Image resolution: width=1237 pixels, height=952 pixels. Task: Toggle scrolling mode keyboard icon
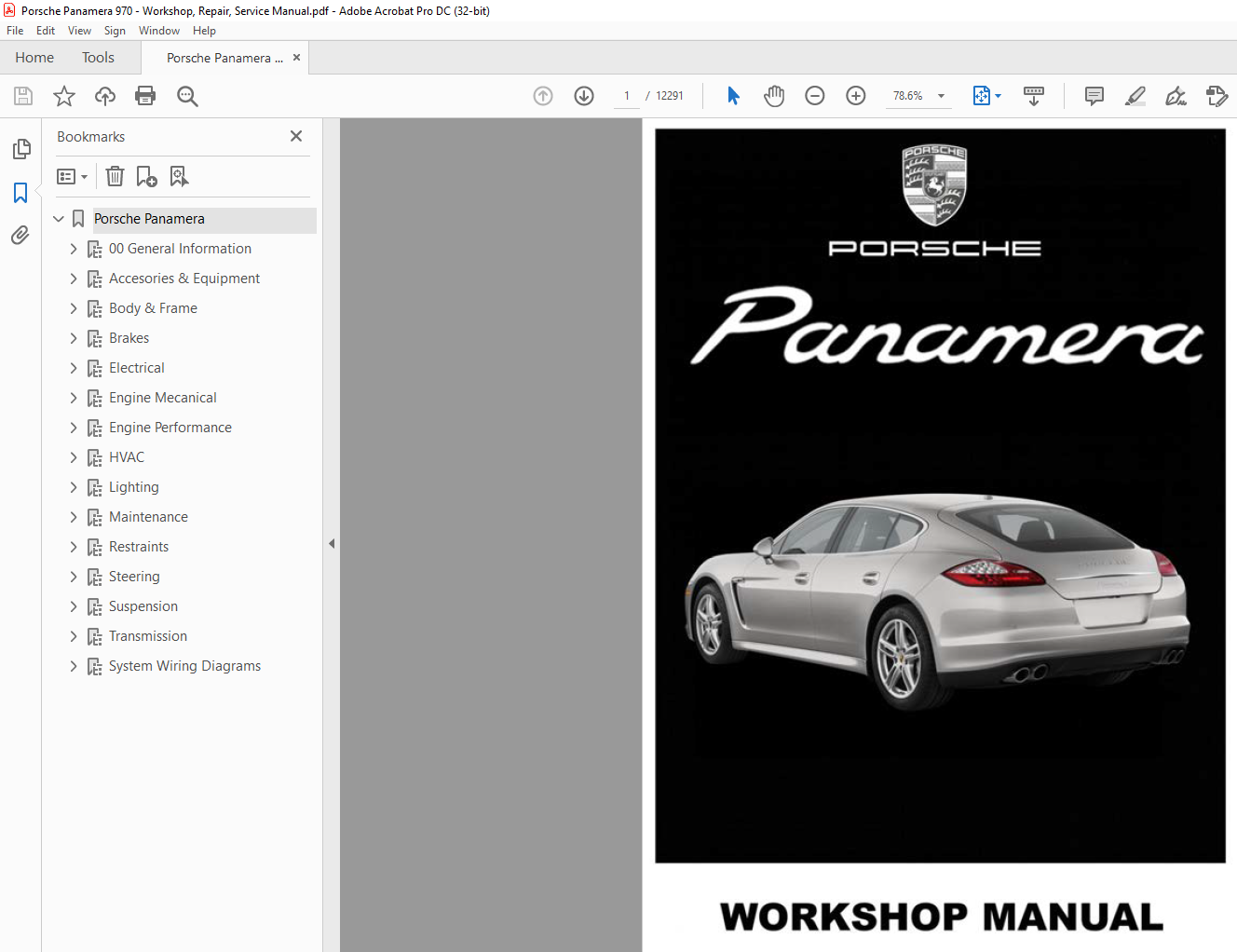(1034, 96)
